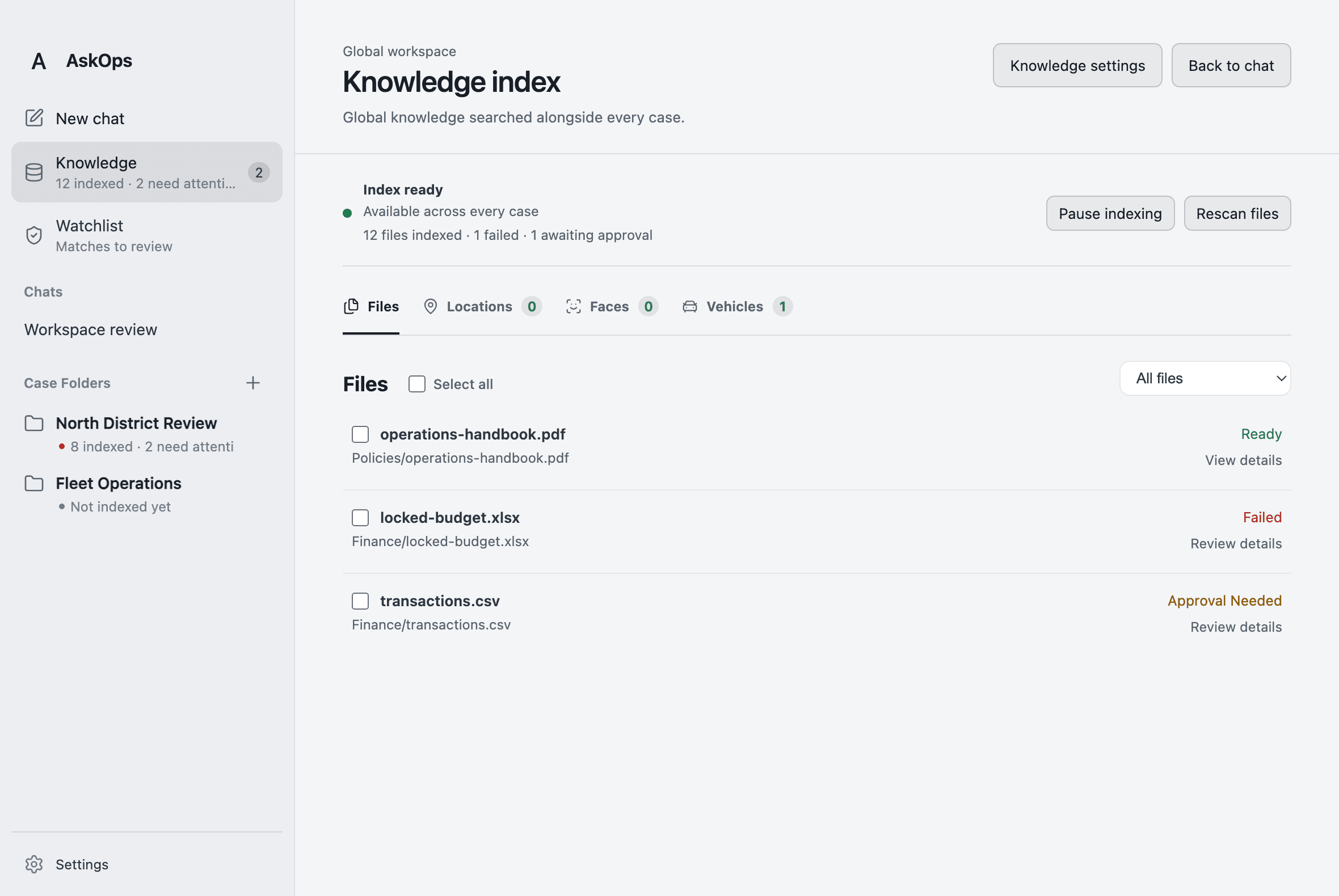This screenshot has height=896, width=1339.
Task: Click the green index ready status dot
Action: point(347,213)
